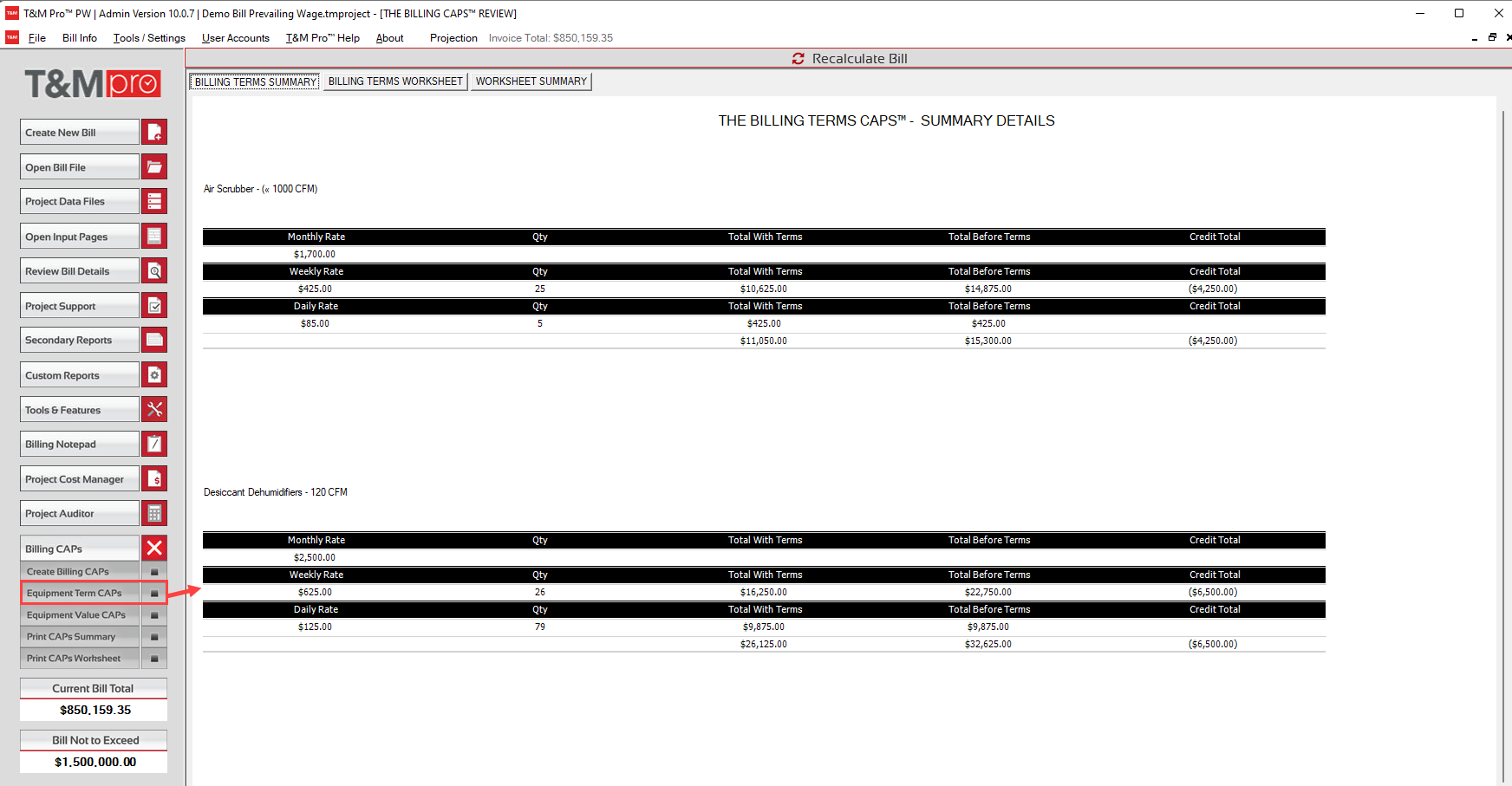Click the Tools & Features button
This screenshot has height=786, width=1512.
point(80,409)
